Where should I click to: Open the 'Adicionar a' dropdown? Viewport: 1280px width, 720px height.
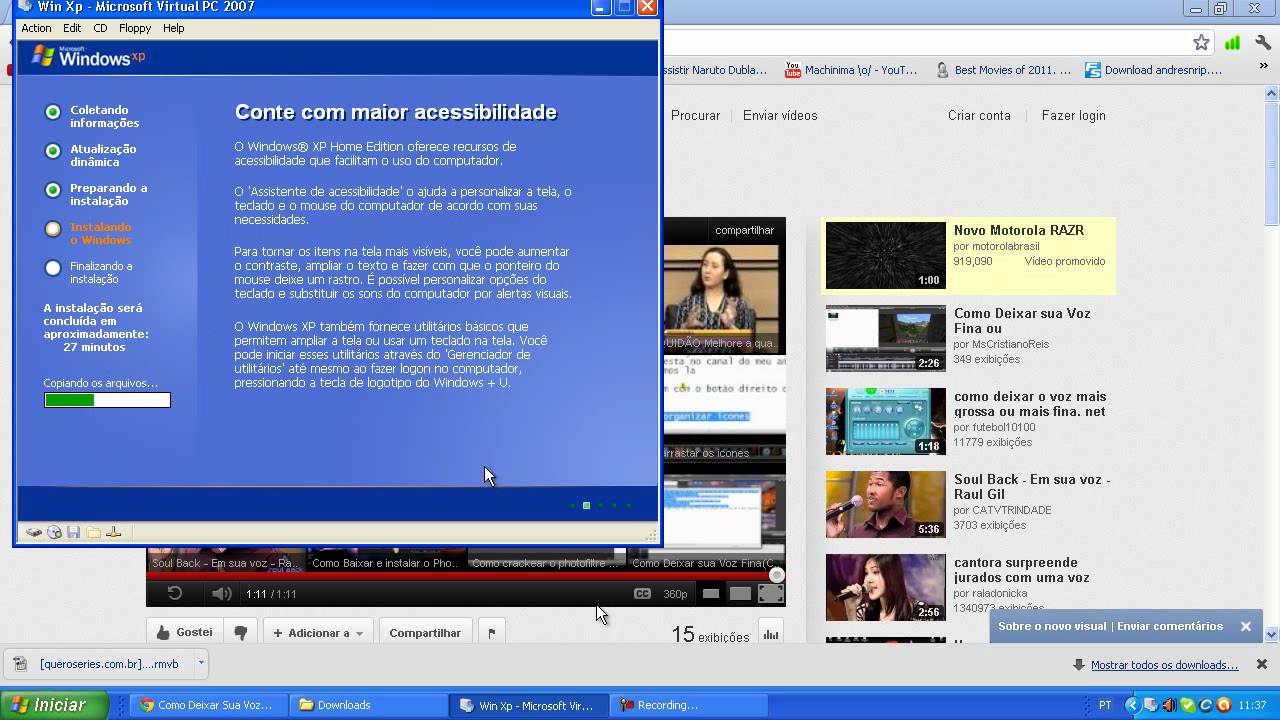pos(318,633)
